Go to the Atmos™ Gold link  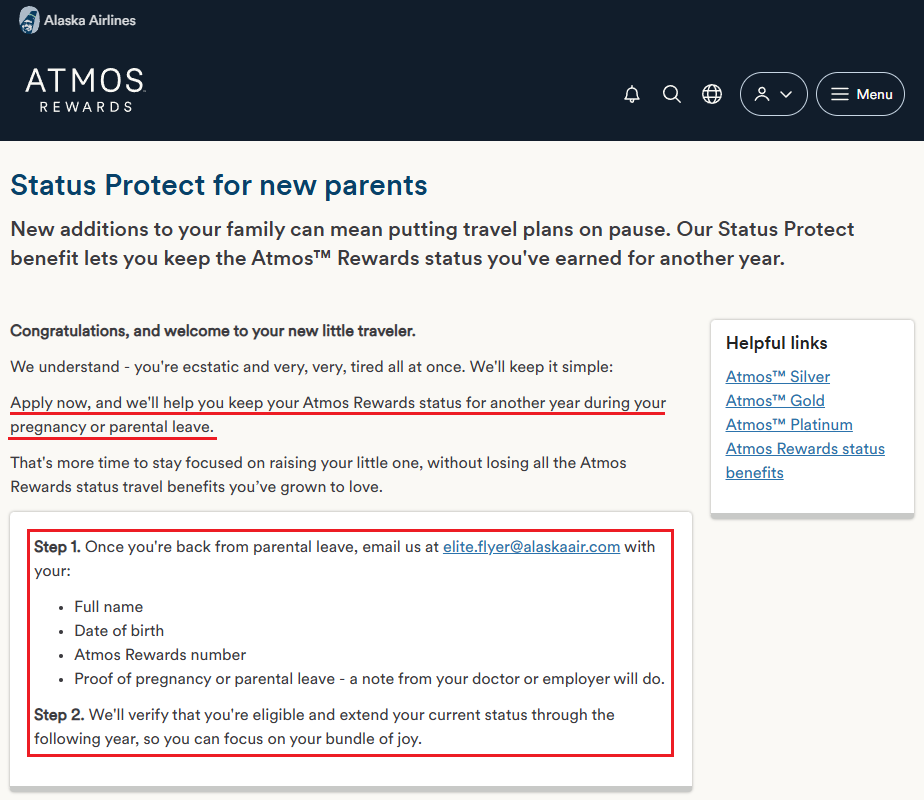point(775,401)
